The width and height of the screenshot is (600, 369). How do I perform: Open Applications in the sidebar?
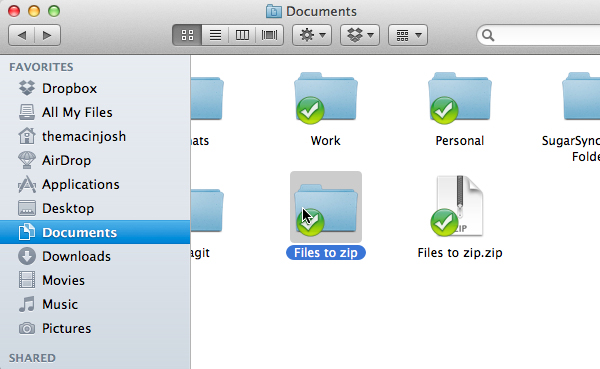(x=95, y=184)
